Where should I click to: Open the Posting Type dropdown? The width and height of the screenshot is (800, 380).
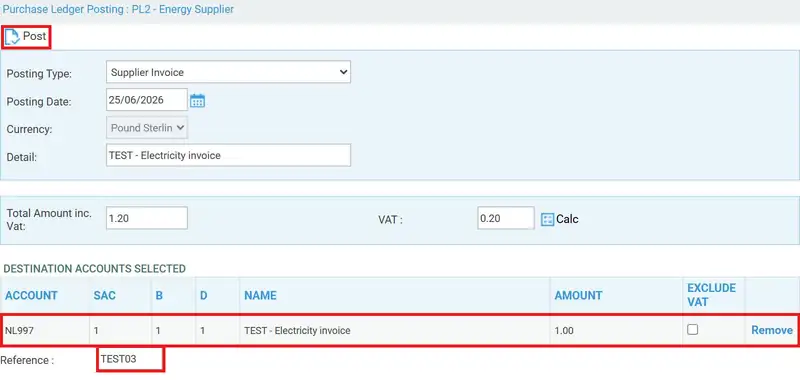point(229,72)
